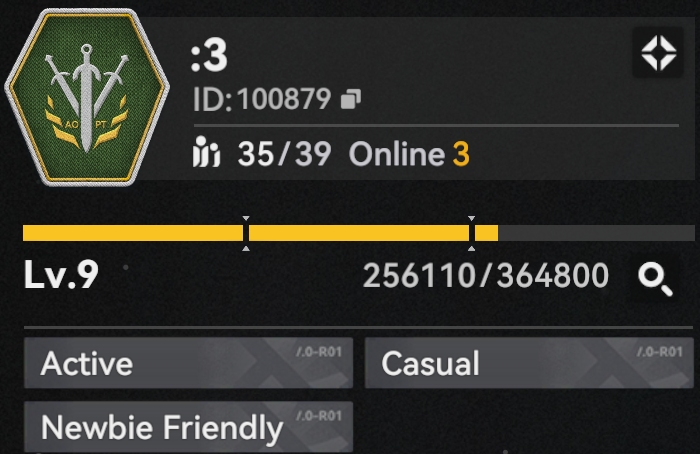Select the Casual tag
This screenshot has width=700, height=454.
529,362
